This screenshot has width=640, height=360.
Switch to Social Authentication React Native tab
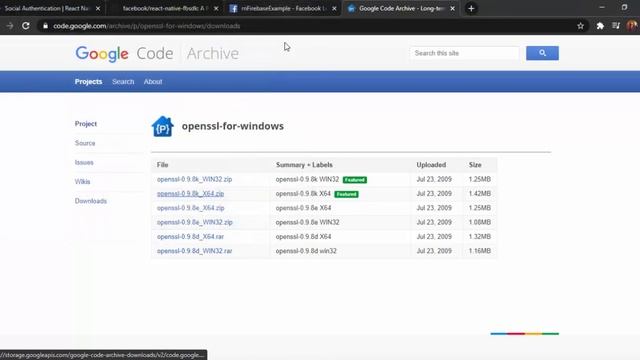tap(47, 8)
